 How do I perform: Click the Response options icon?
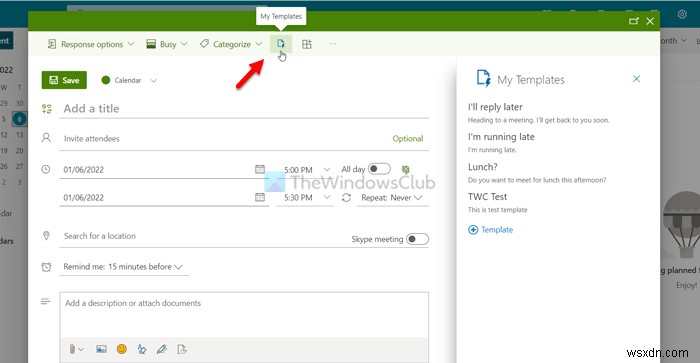[52, 44]
